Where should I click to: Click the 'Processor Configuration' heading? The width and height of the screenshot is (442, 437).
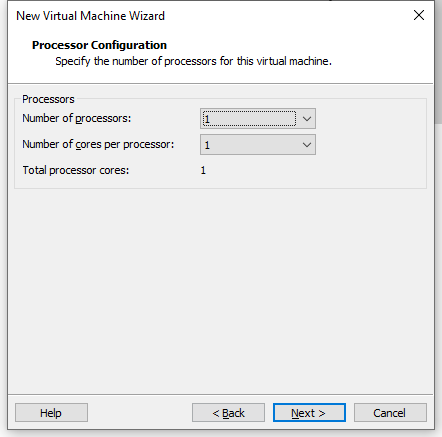tap(99, 45)
